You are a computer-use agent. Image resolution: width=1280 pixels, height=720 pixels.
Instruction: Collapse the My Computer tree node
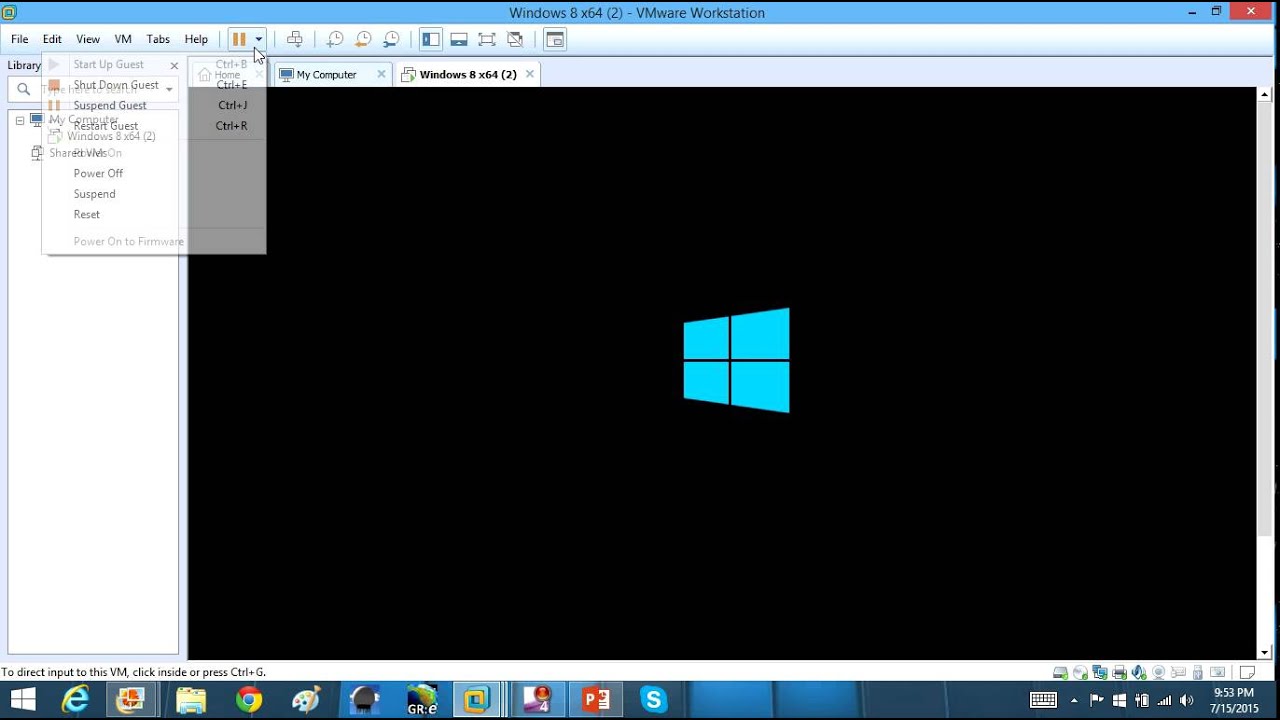19,120
